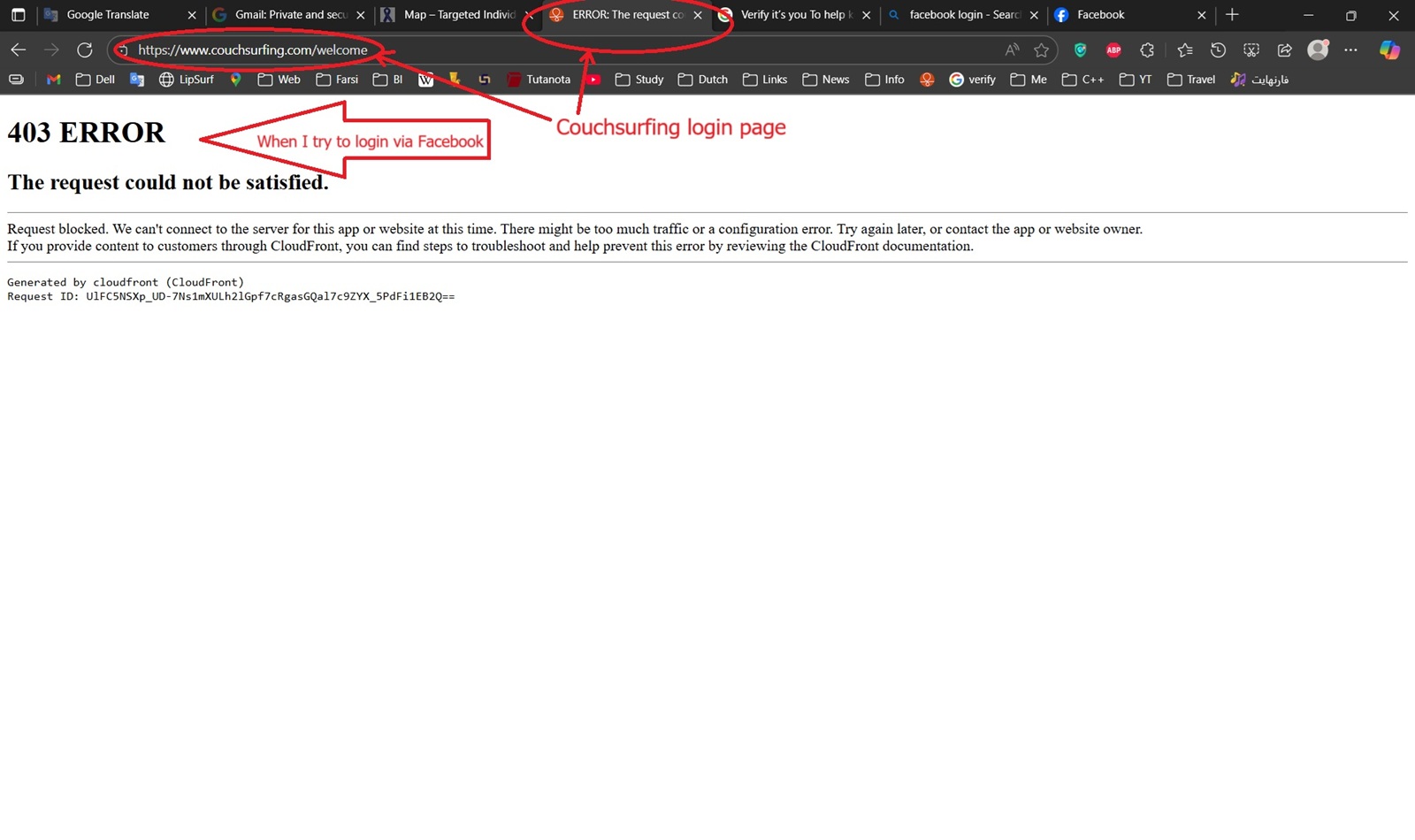This screenshot has height=840, width=1415.
Task: Click the Share page icon
Action: (1284, 50)
